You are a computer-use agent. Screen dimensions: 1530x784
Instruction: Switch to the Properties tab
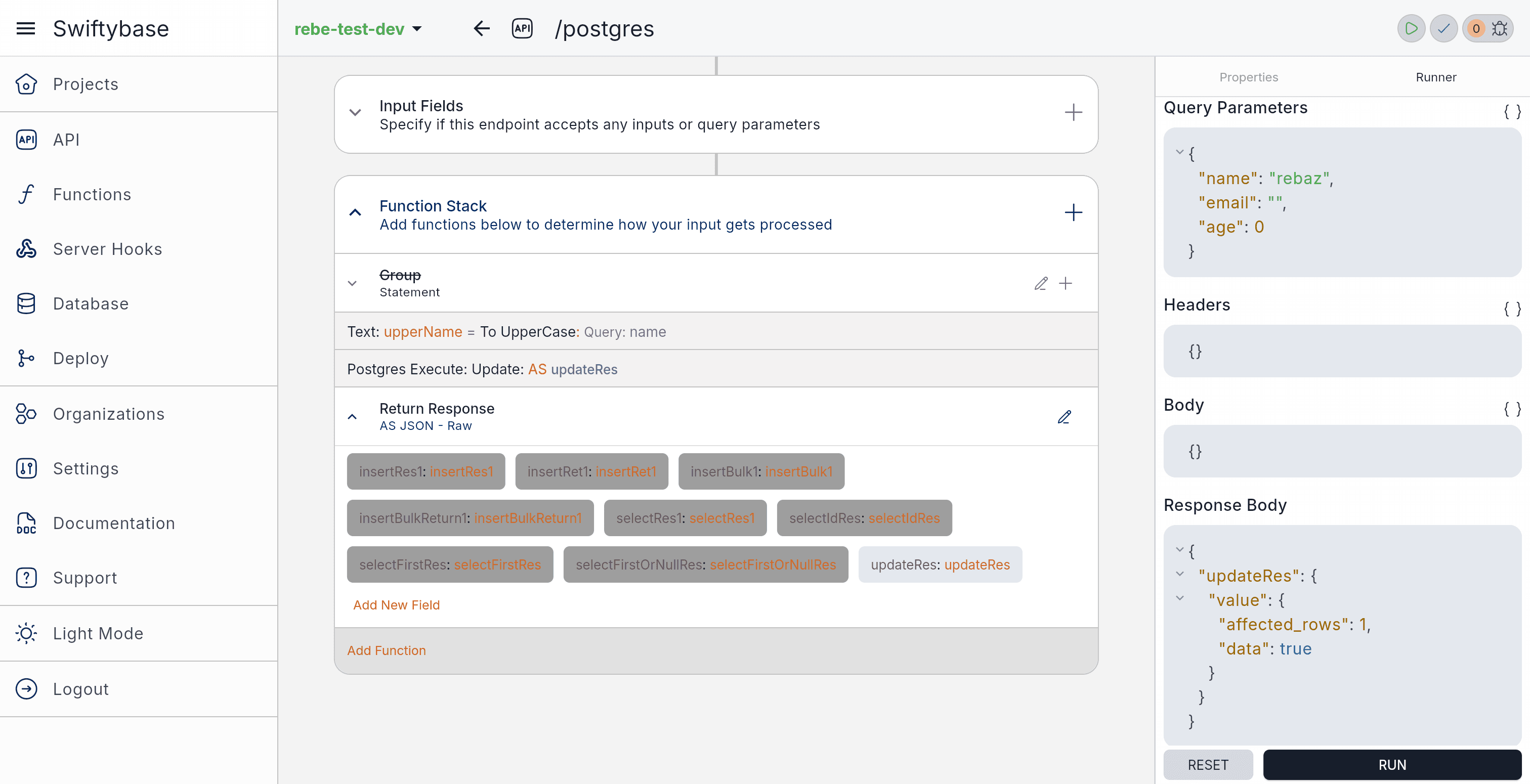coord(1249,77)
